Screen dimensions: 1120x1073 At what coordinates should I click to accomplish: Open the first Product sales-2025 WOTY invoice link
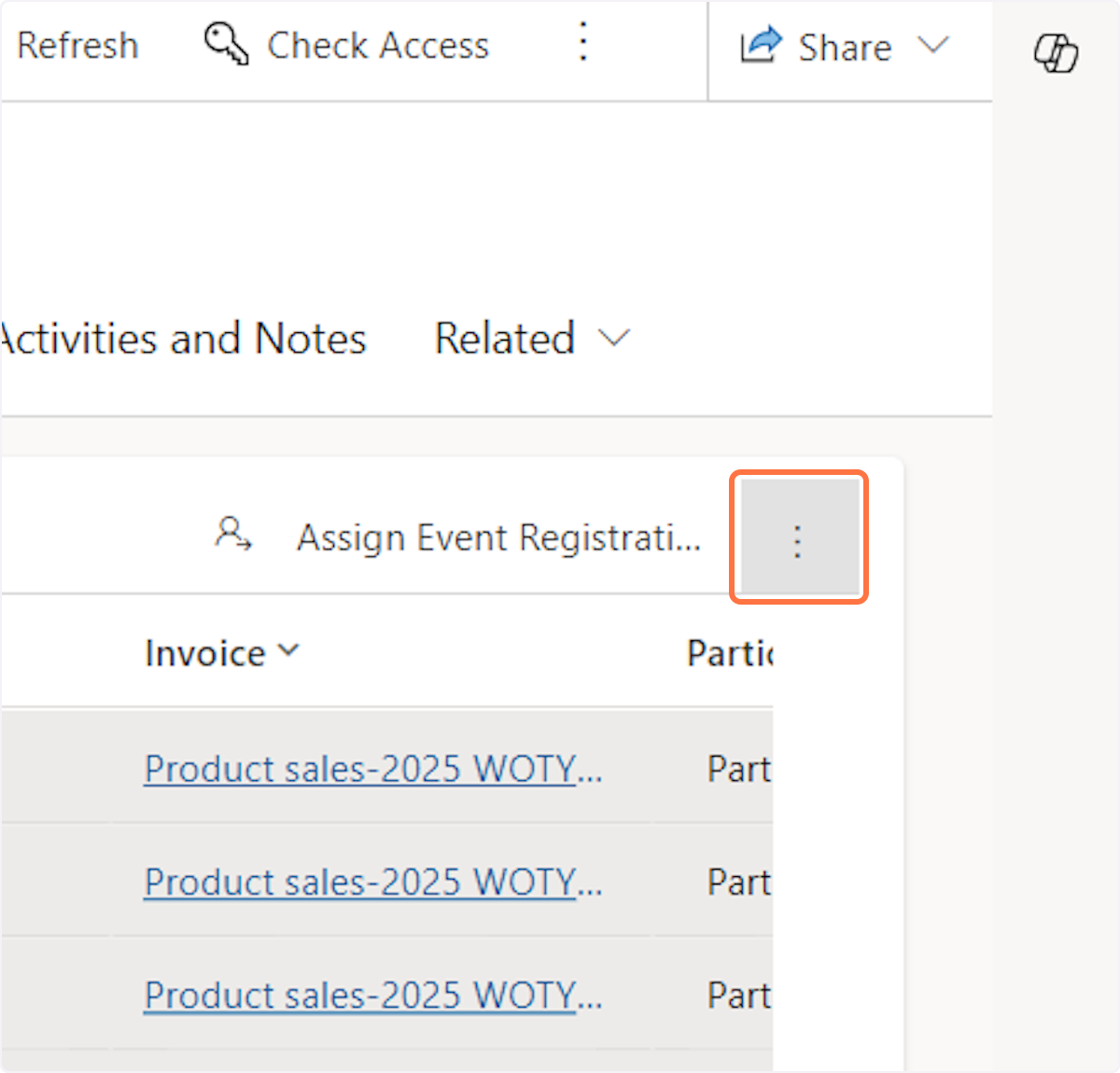372,769
